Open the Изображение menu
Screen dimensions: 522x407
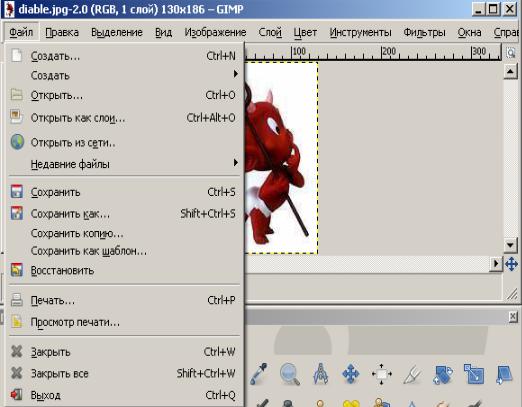[x=215, y=32]
